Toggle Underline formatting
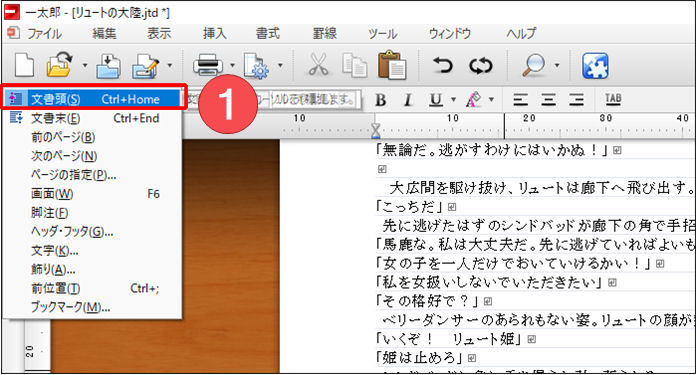Screen dimensions: 697x375 [x=436, y=100]
